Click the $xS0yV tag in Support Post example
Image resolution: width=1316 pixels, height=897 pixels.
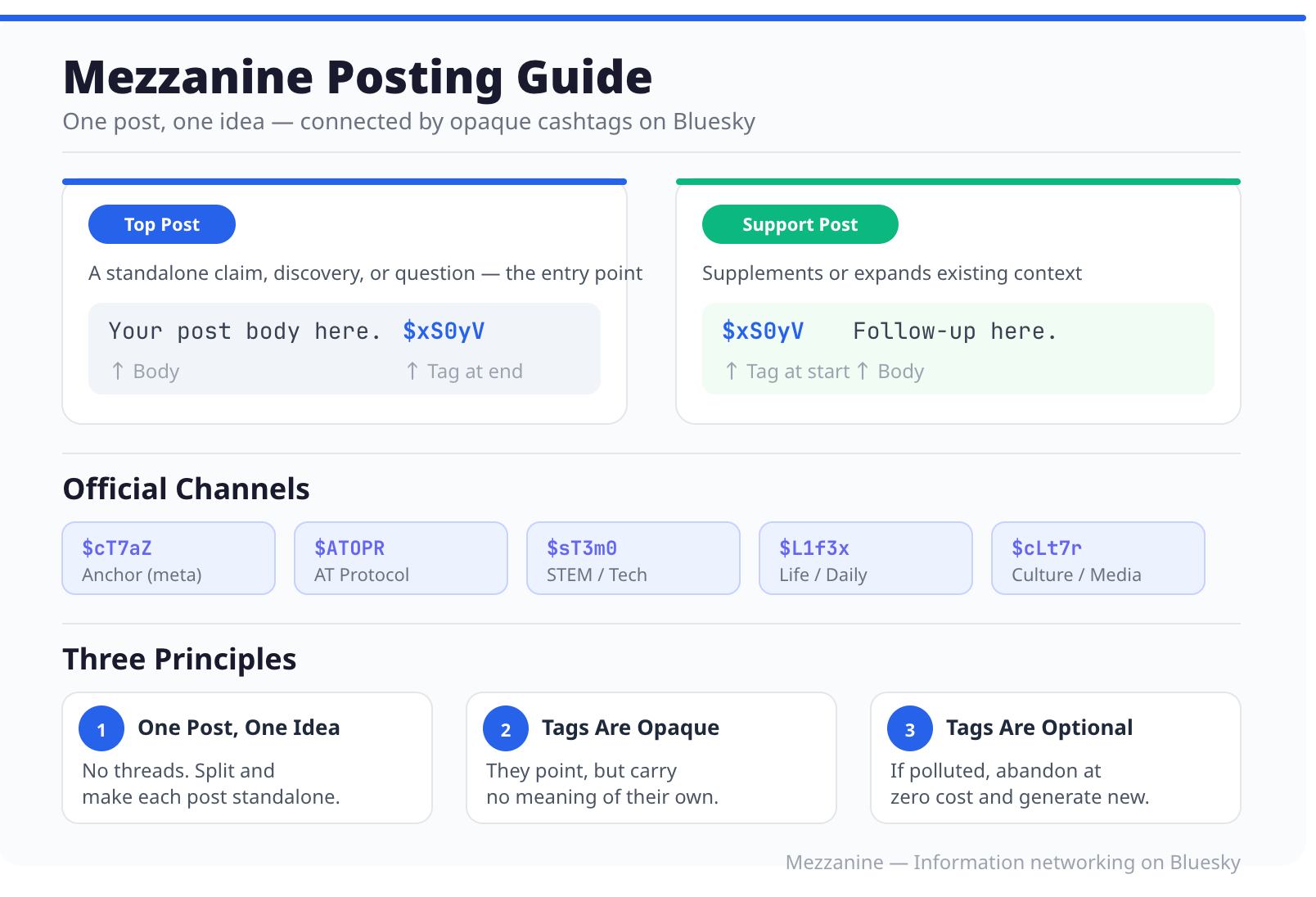pos(763,331)
